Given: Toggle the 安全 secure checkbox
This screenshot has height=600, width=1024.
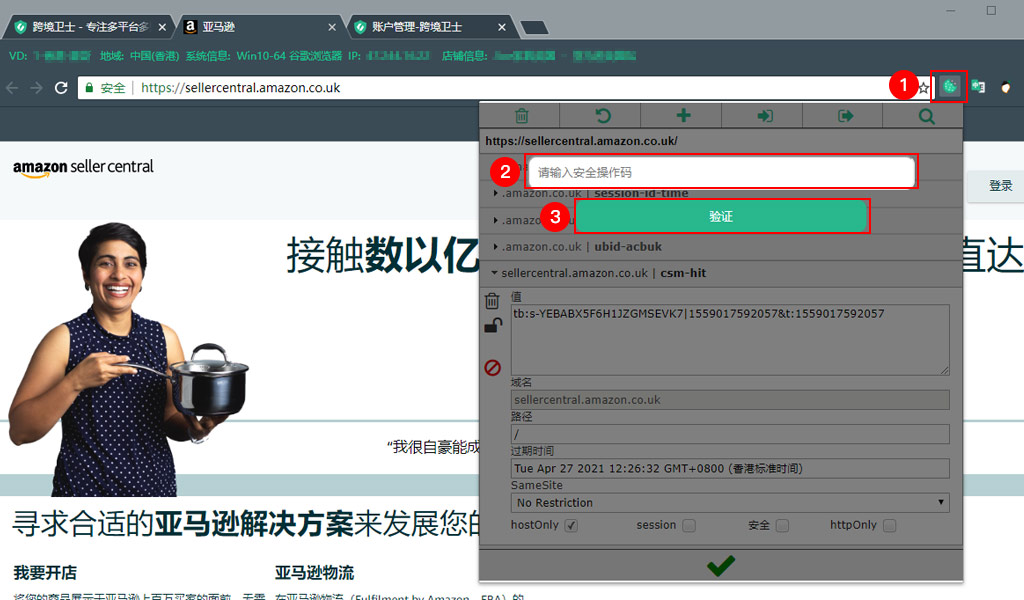Looking at the screenshot, I should tap(782, 526).
